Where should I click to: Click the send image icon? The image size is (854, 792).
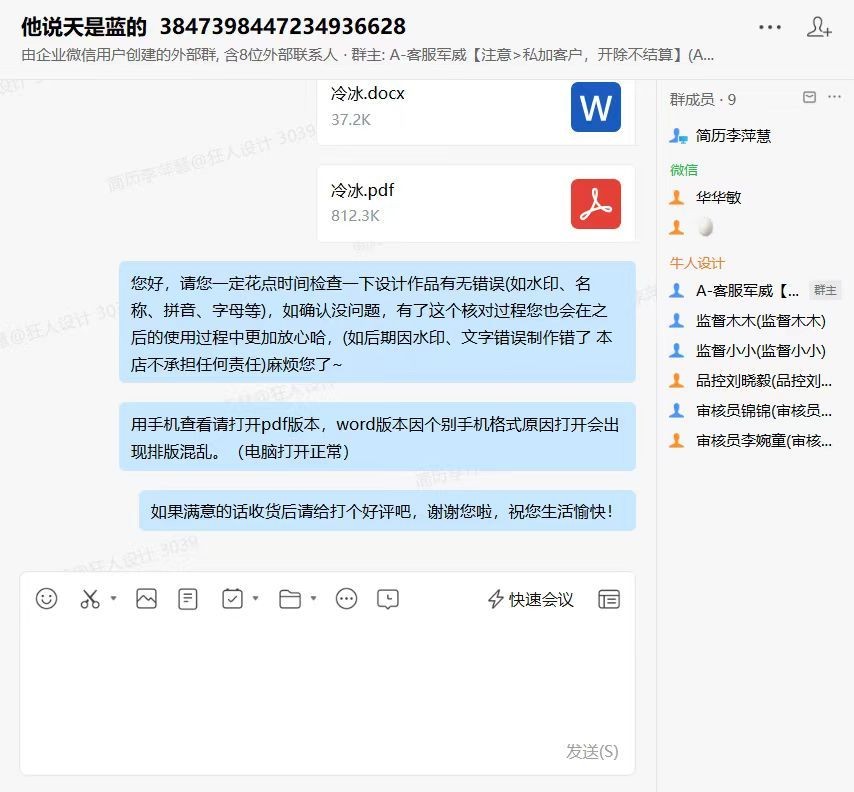pyautogui.click(x=147, y=599)
